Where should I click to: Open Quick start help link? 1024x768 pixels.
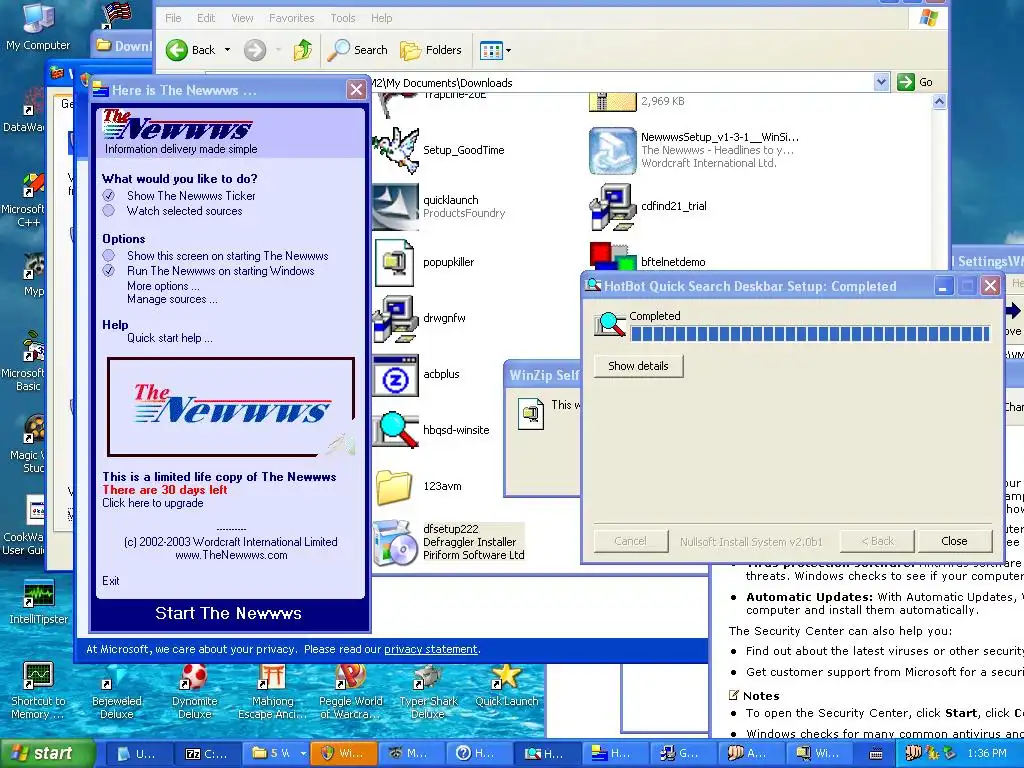pyautogui.click(x=170, y=338)
